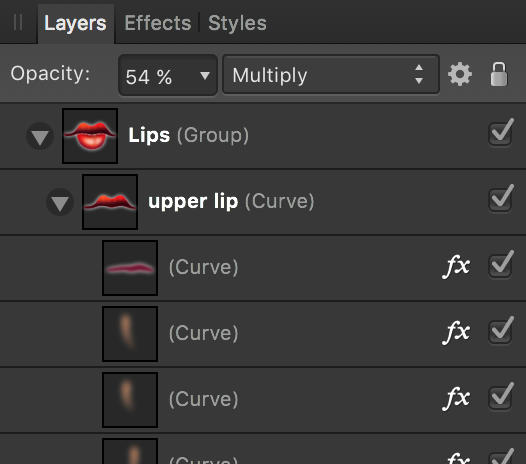The width and height of the screenshot is (526, 464).
Task: Click the lock layer padlock icon
Action: pyautogui.click(x=499, y=74)
